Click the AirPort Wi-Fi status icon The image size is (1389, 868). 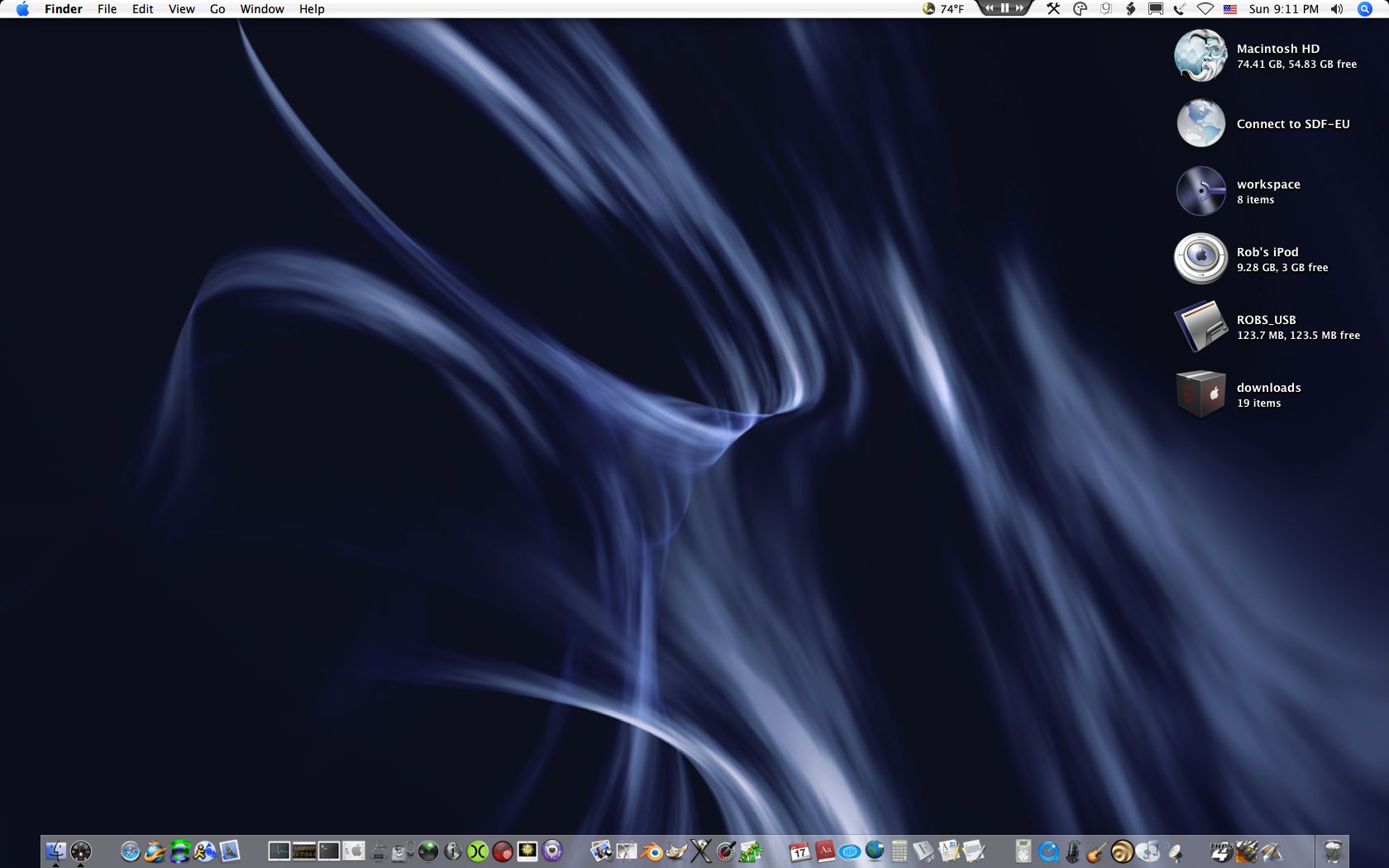(1205, 9)
